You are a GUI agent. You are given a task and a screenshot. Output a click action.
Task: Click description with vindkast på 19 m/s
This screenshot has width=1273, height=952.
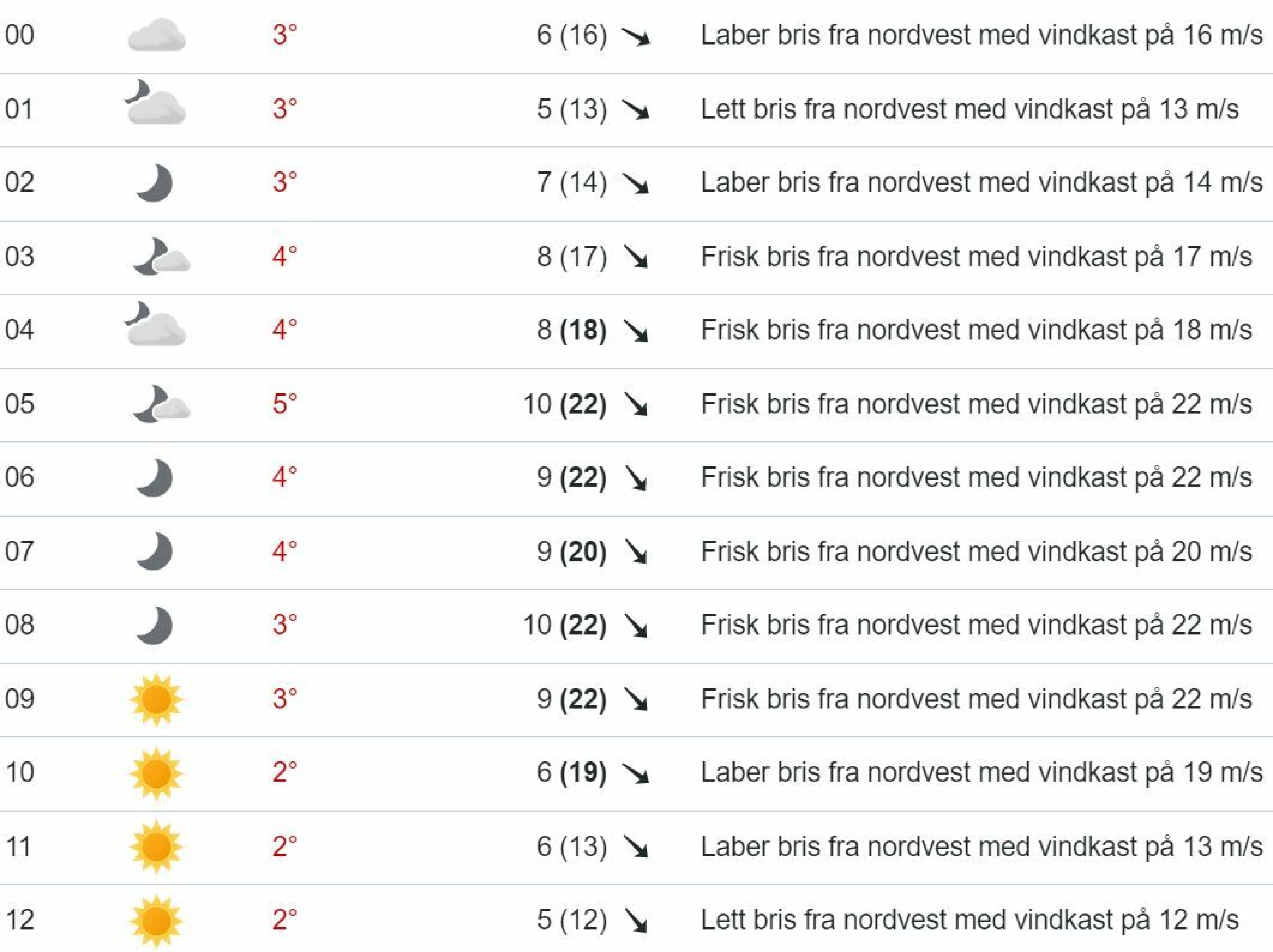pos(982,772)
